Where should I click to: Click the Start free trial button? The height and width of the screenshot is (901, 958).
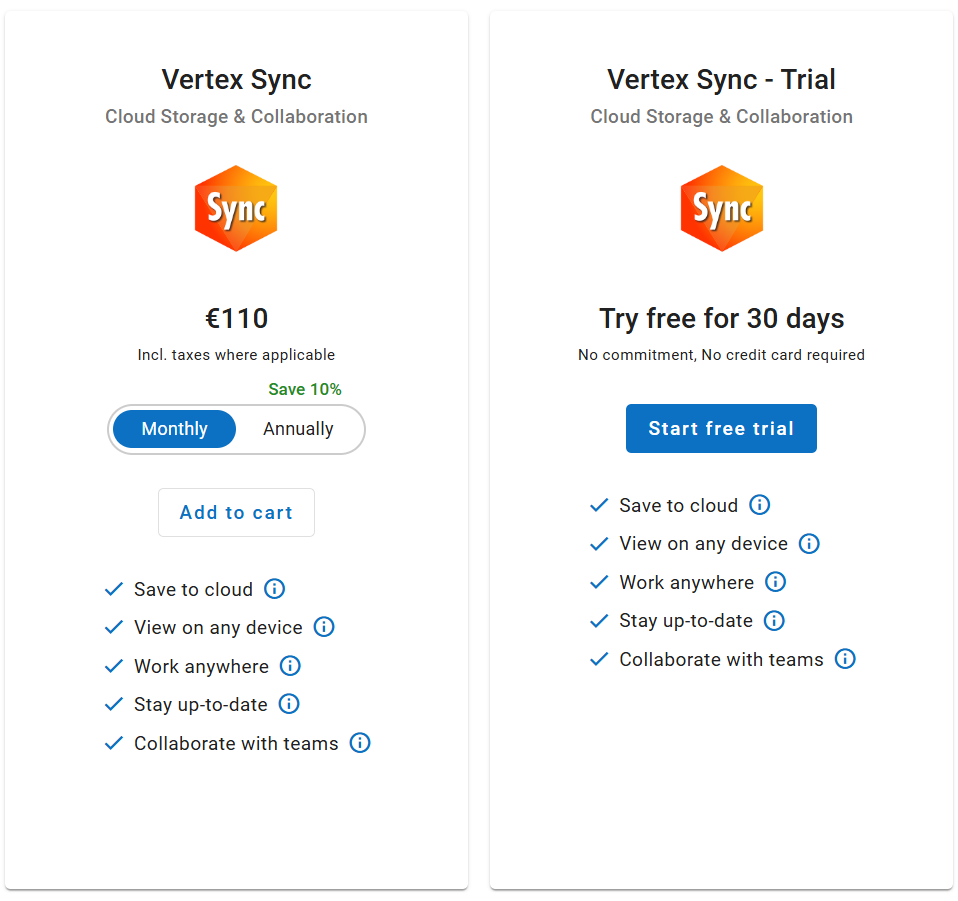point(721,429)
